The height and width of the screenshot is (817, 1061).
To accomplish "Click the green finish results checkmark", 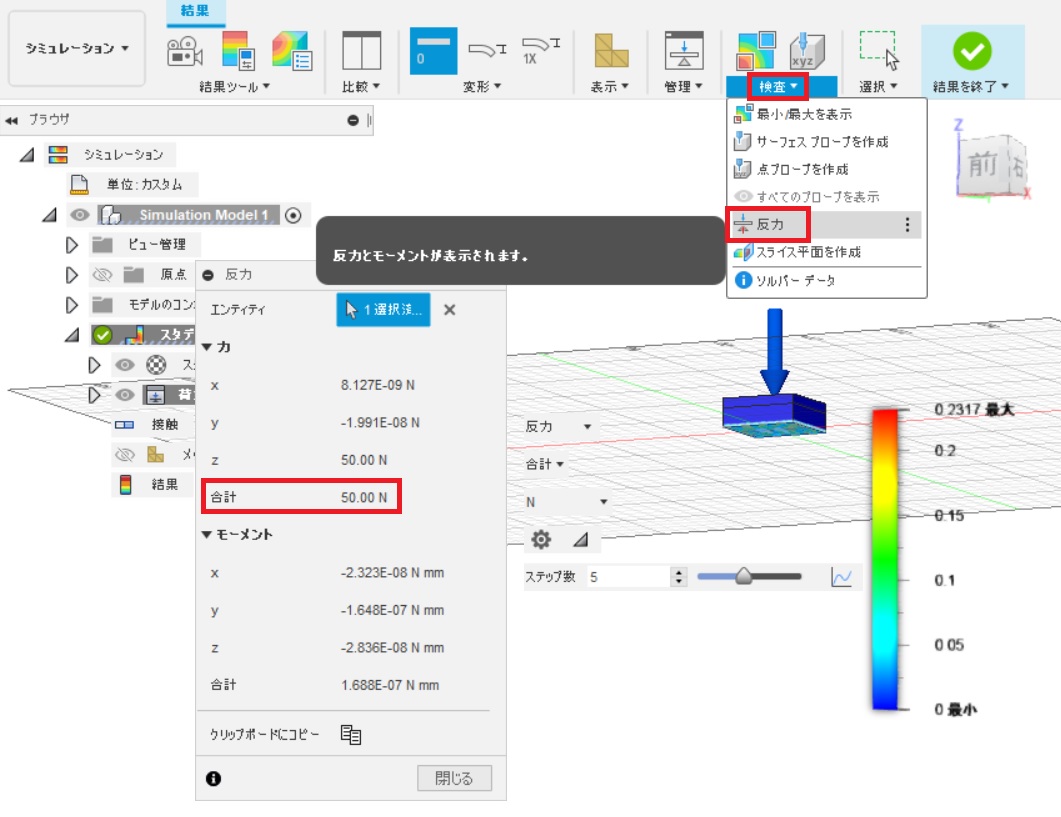I will (x=972, y=51).
